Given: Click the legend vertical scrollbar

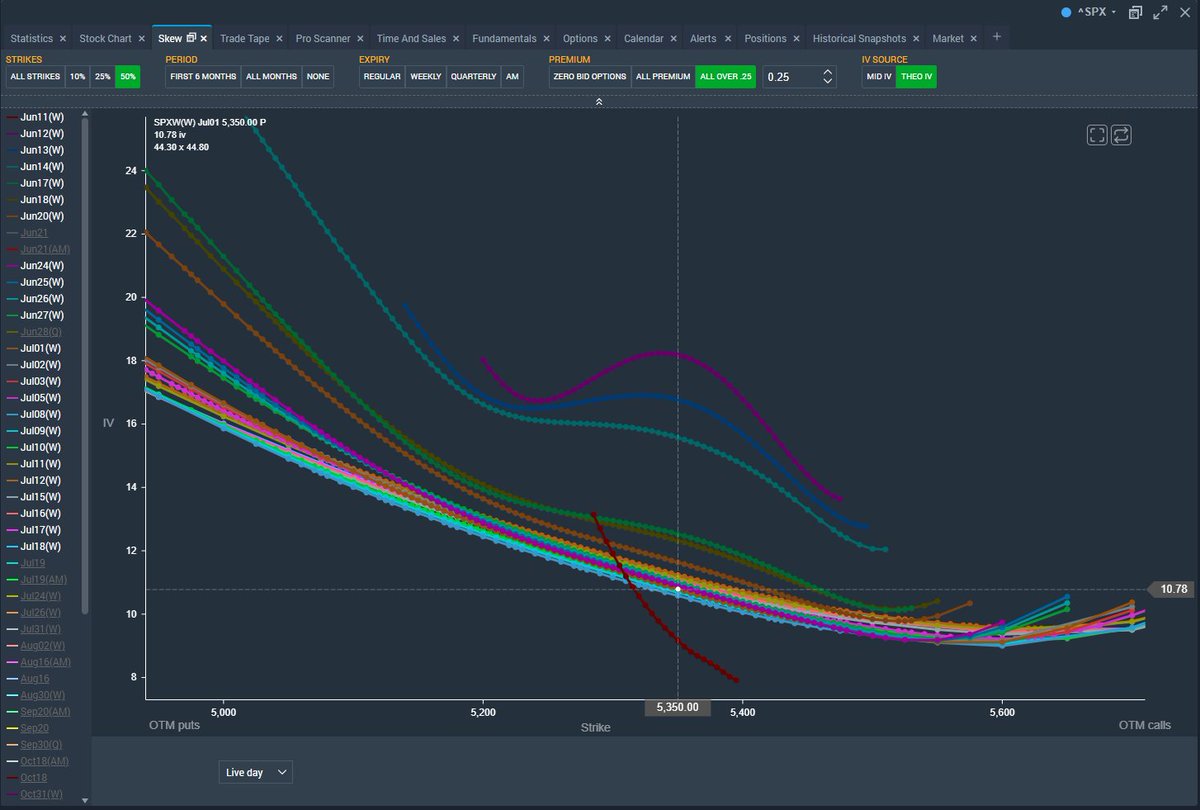Looking at the screenshot, I should coord(85,365).
